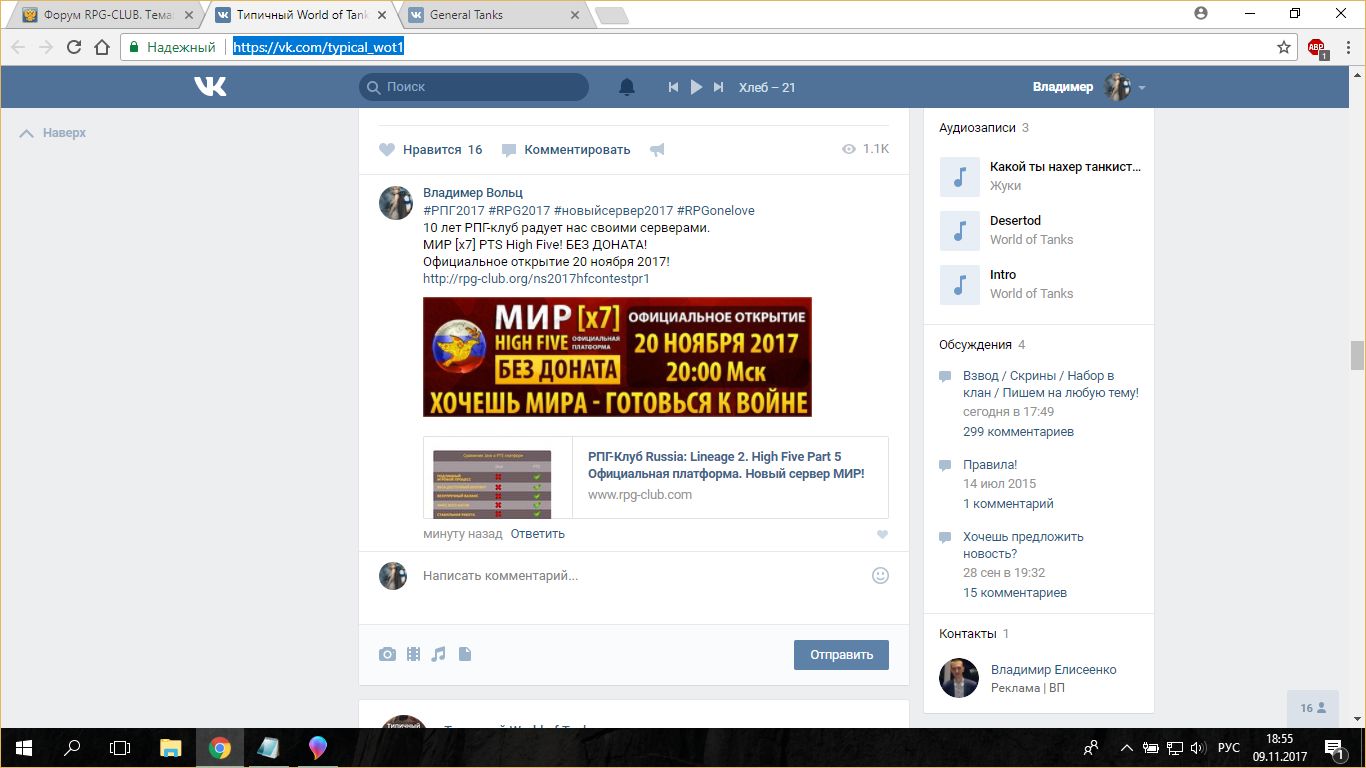The height and width of the screenshot is (768, 1366).
Task: Click the VK logo in the header
Action: [210, 87]
